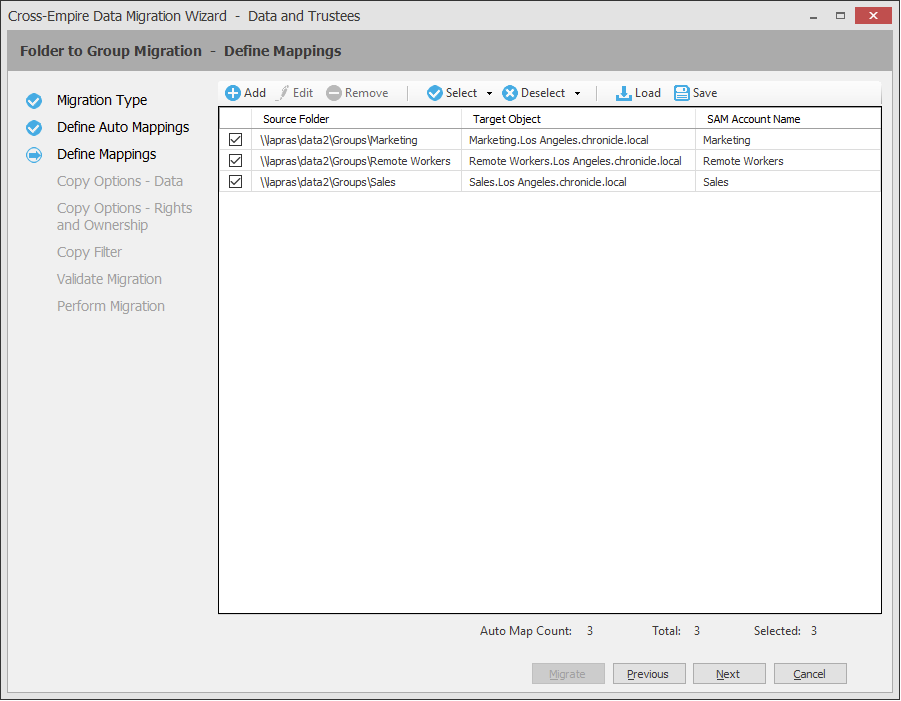Viewport: 901px width, 701px height.
Task: Load mappings using the Load icon
Action: tap(624, 93)
